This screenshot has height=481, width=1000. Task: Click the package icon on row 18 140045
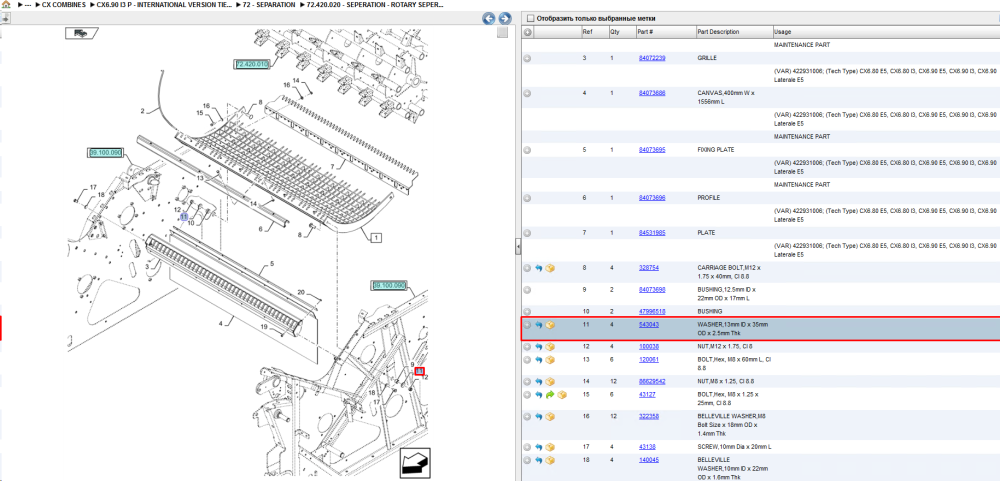coord(550,460)
